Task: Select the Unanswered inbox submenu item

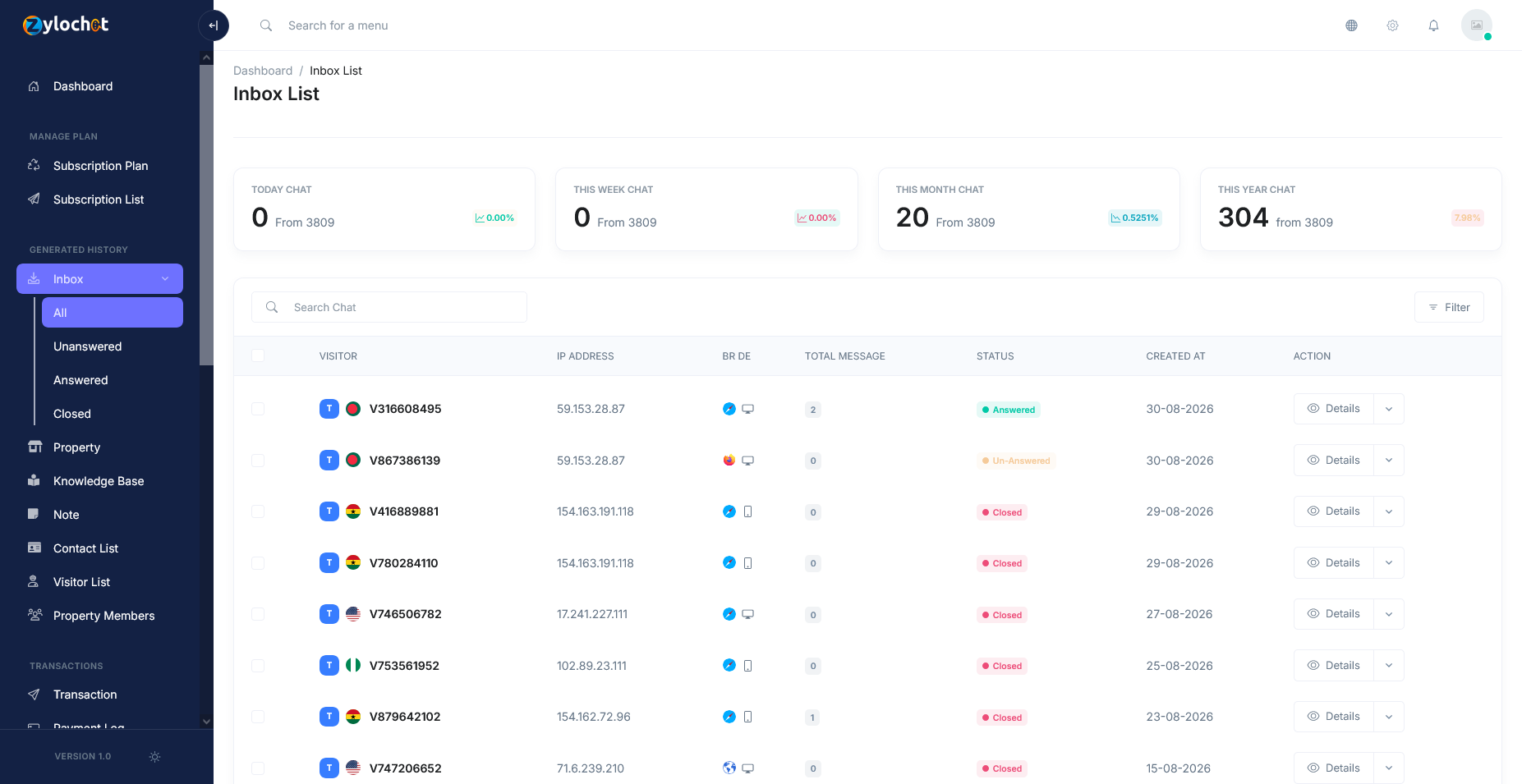Action: pyautogui.click(x=113, y=346)
